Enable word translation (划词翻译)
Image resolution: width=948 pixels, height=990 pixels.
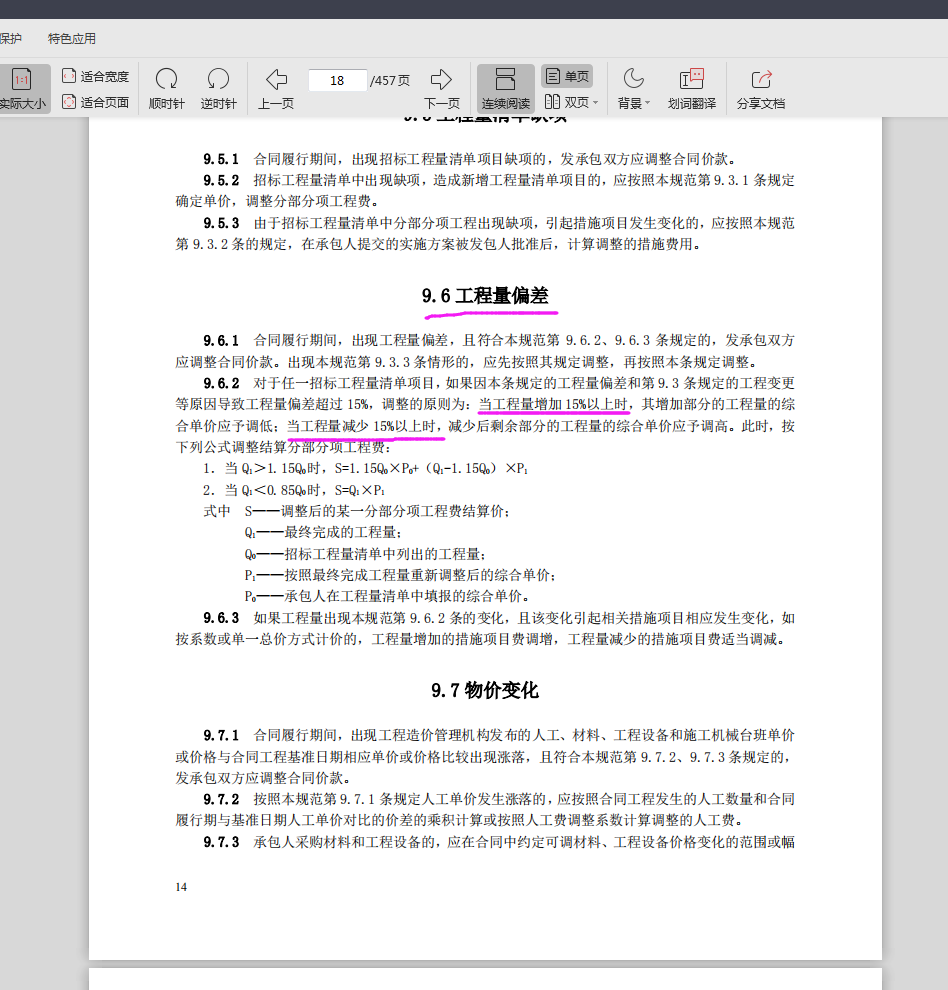coord(692,89)
